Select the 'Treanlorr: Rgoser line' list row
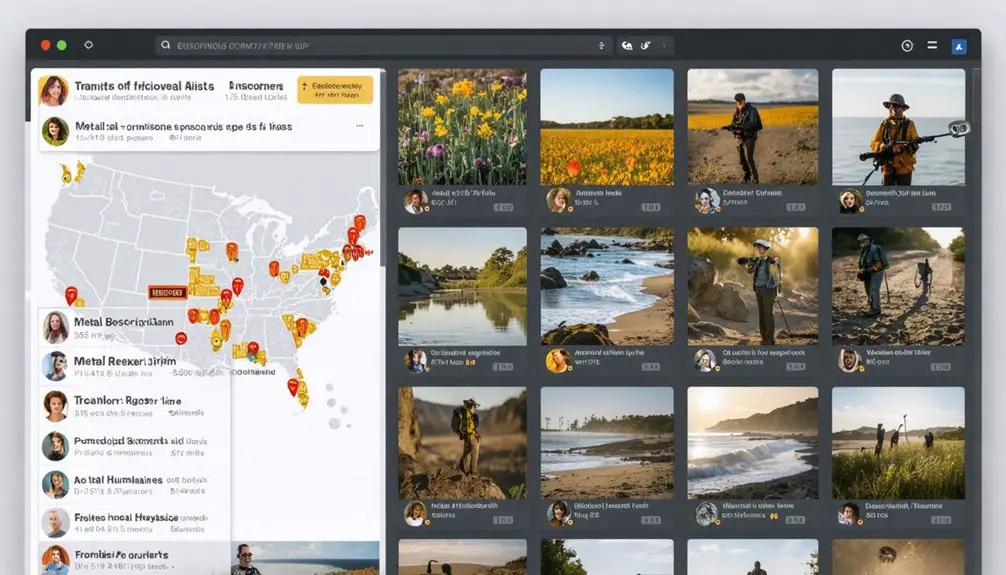 point(134,406)
